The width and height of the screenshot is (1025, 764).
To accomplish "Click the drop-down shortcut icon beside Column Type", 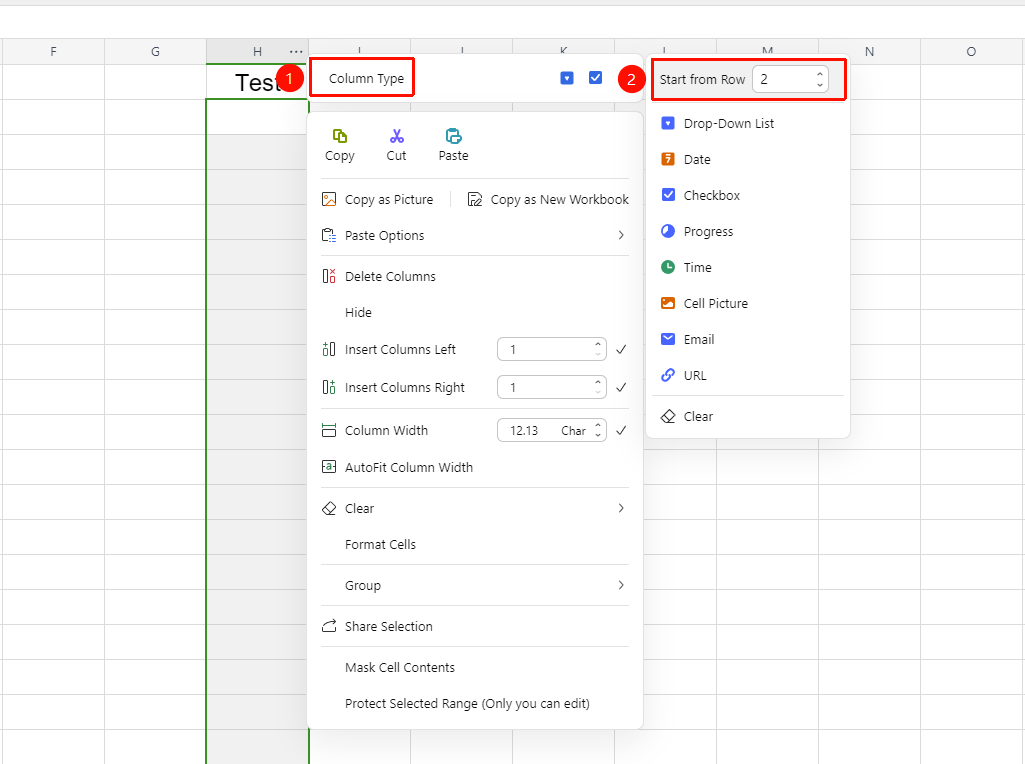I will [567, 78].
